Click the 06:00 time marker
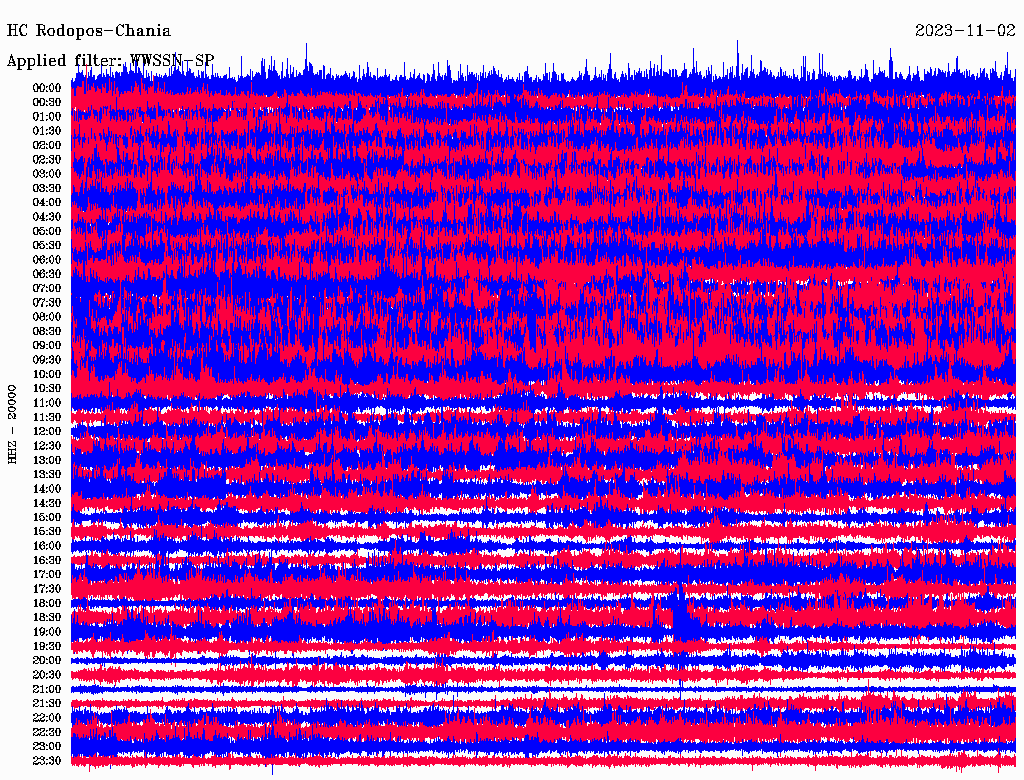Screen dimensions: 1024x780 (47, 260)
